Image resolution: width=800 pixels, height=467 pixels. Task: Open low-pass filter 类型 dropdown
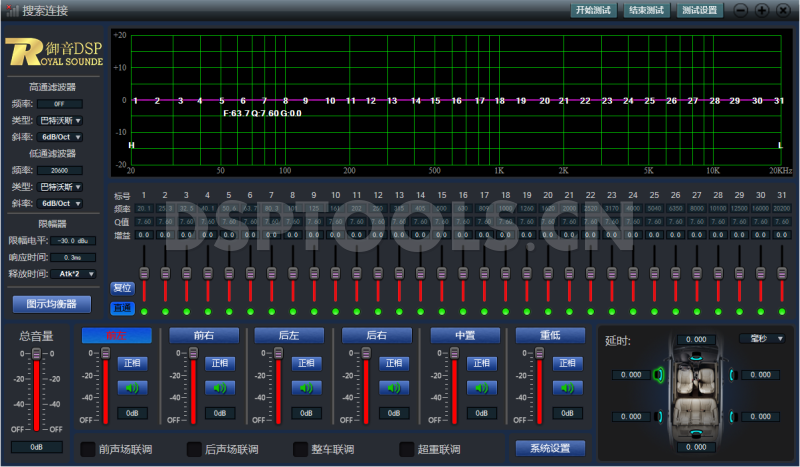click(60, 187)
